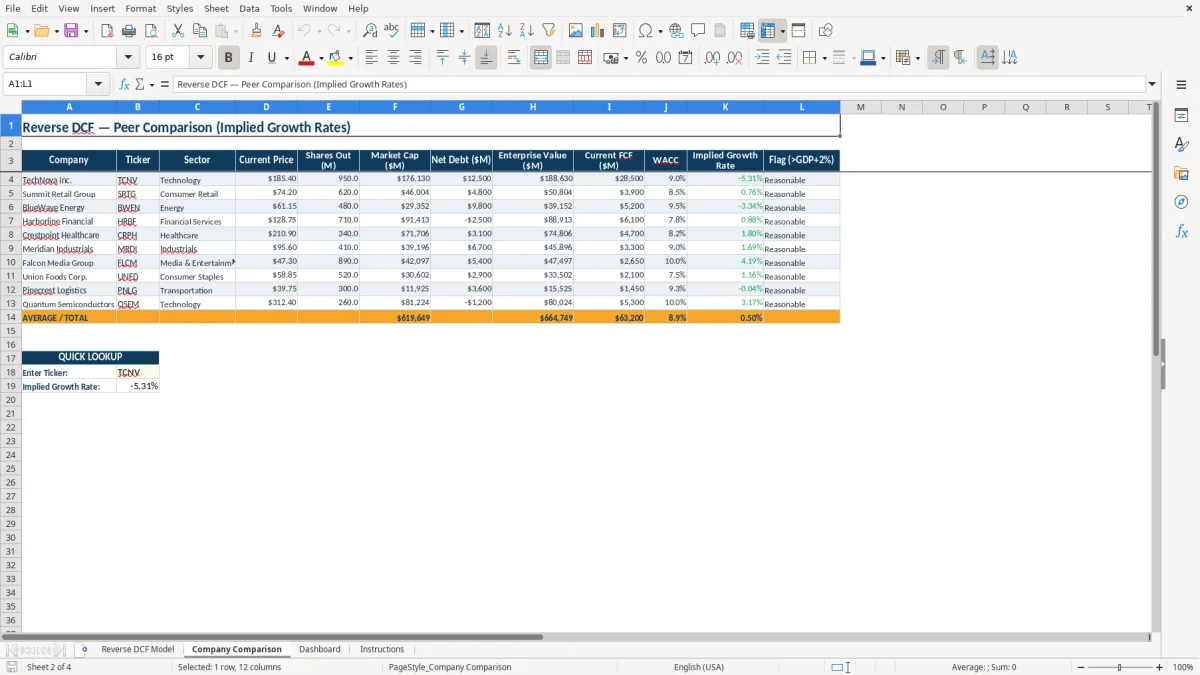The image size is (1200, 675).
Task: Click the Insert Chart icon
Action: (x=598, y=31)
